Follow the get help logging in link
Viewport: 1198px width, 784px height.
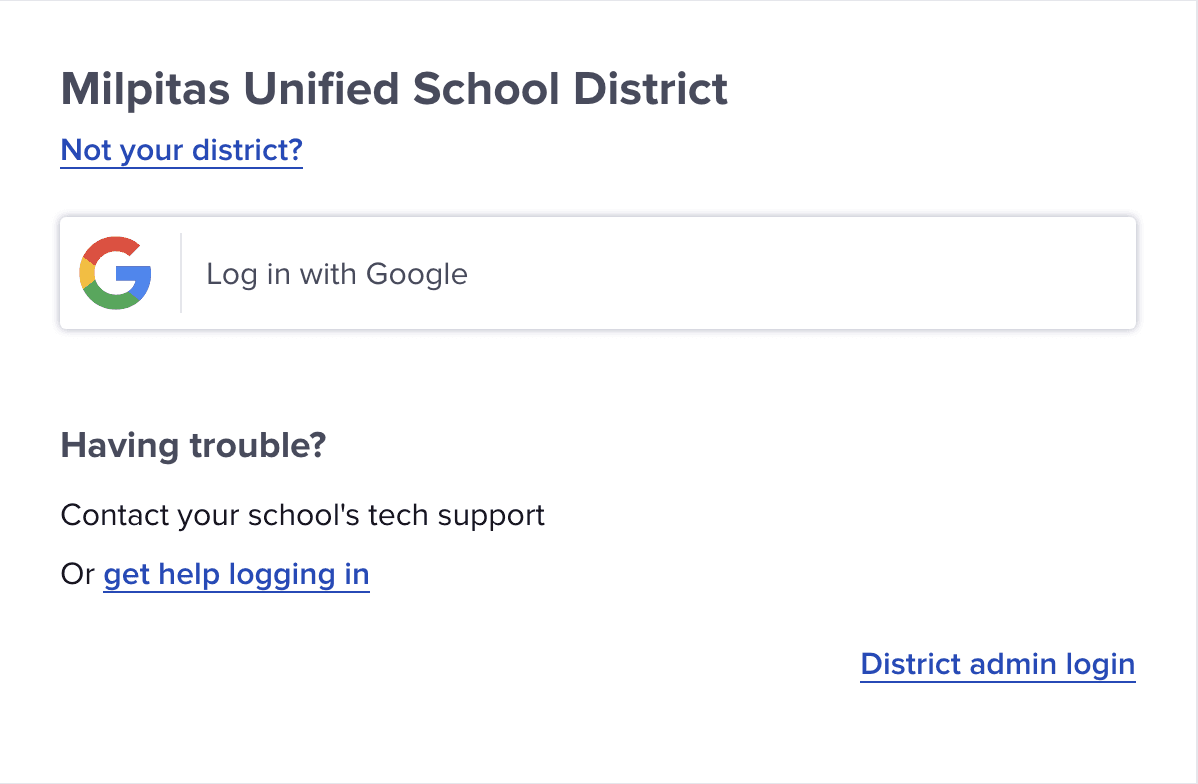[236, 575]
